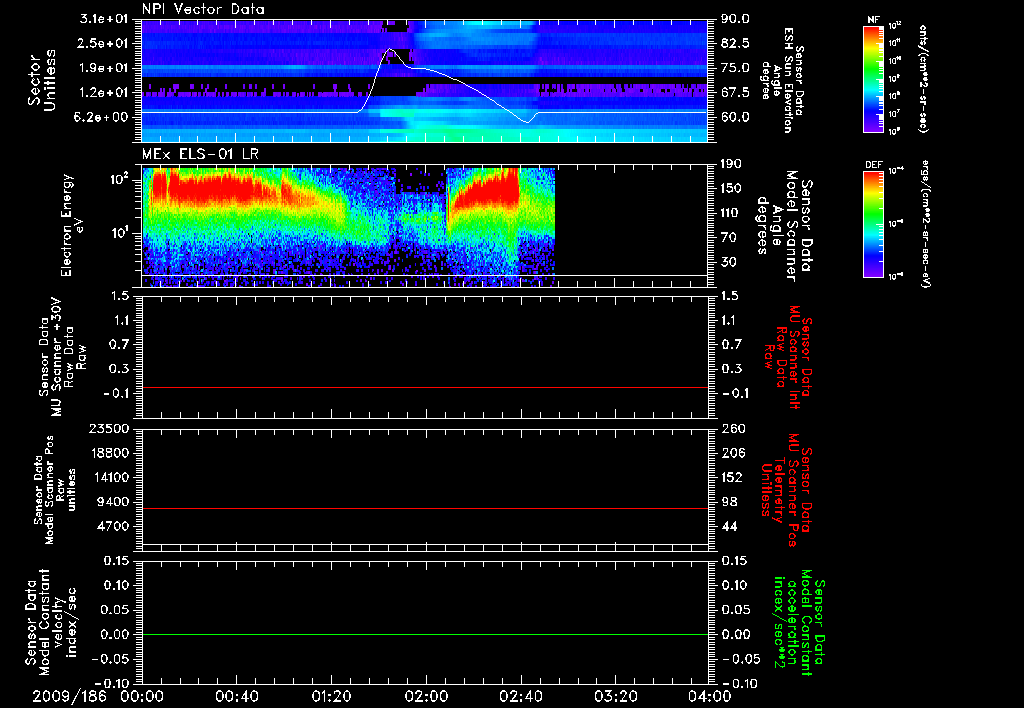Viewport: 1024px width, 708px height.
Task: Click the '04:00' time axis label
Action: pos(709,697)
